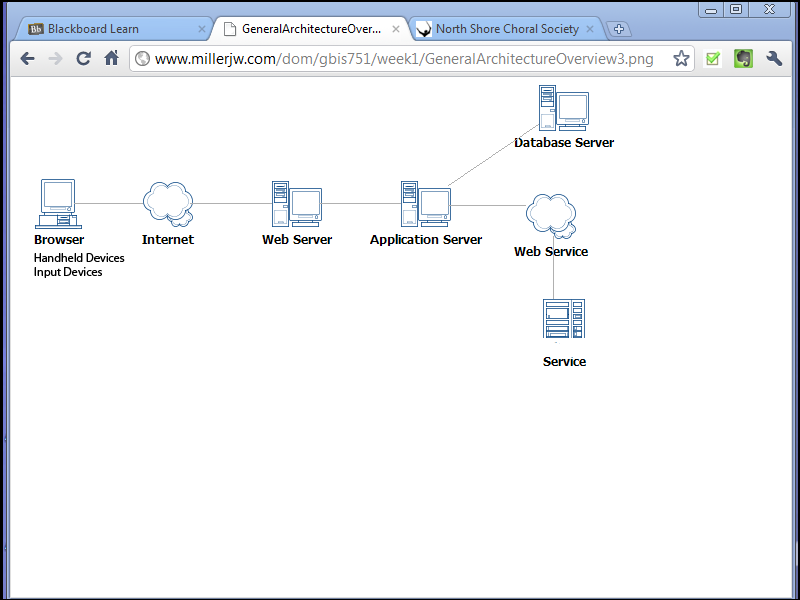Open the Evernote extension icon
Viewport: 800px width, 600px height.
point(743,59)
